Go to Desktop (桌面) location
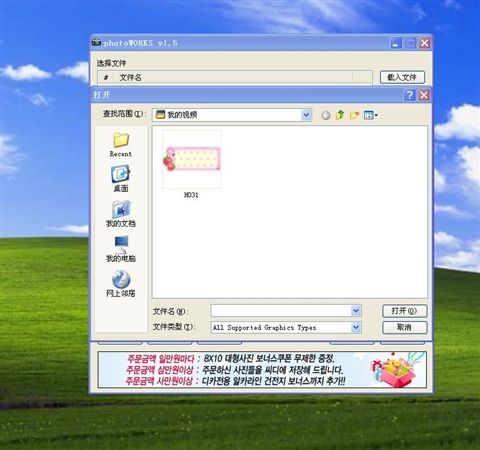 121,179
